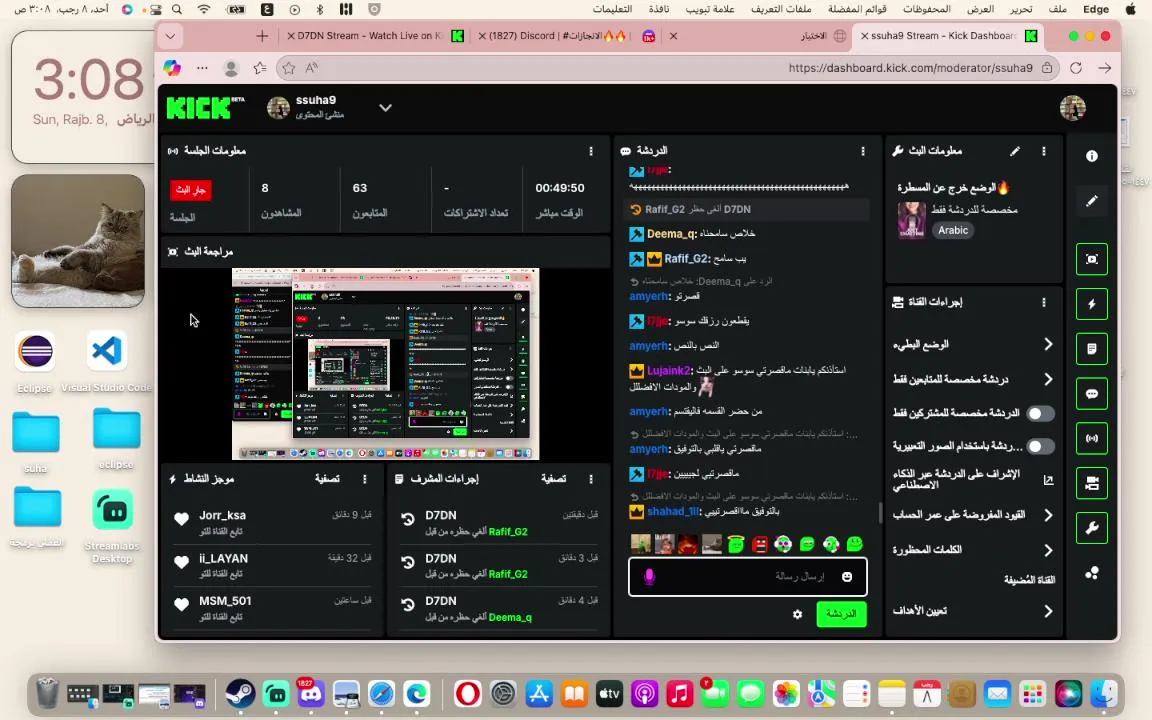Open تصفية filter in the موجز النشاط panel
1152x720 pixels.
pos(327,479)
